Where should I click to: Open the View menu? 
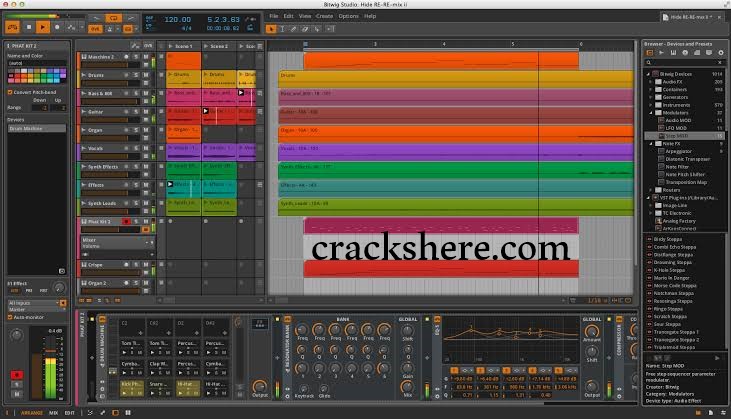point(305,16)
